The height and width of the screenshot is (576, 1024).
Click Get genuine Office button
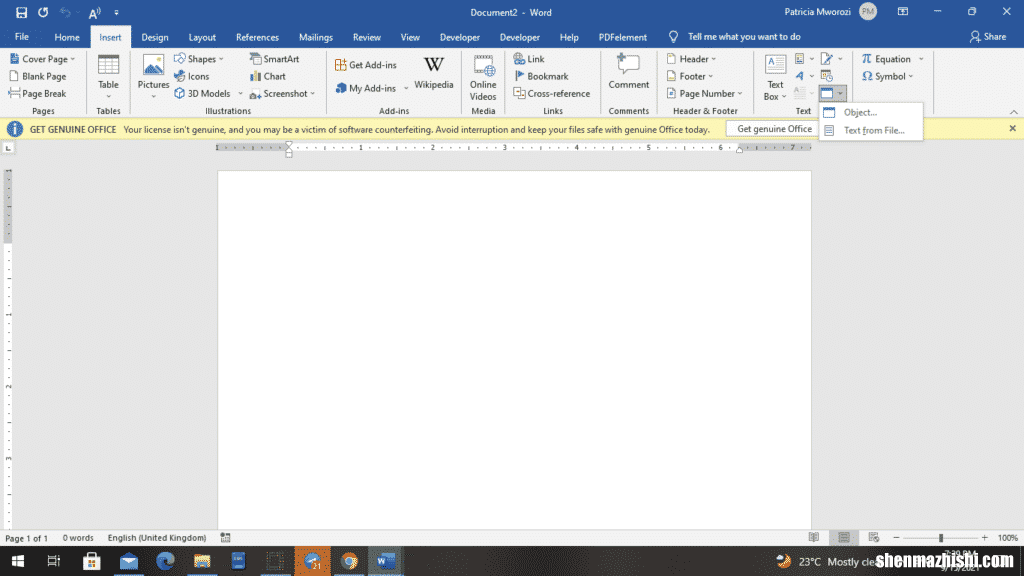coord(774,129)
